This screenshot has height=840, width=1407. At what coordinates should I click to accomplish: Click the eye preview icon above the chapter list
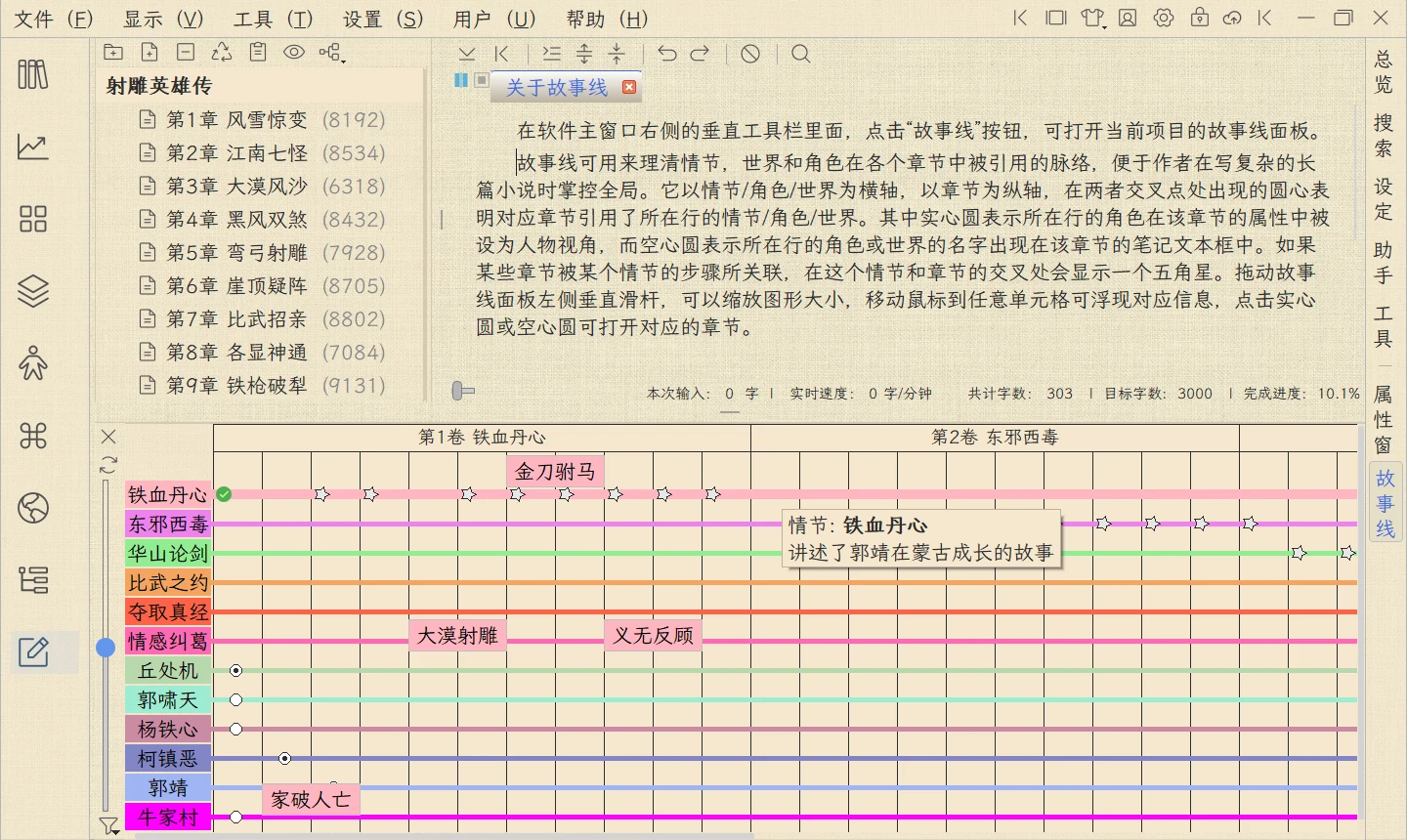pyautogui.click(x=294, y=53)
